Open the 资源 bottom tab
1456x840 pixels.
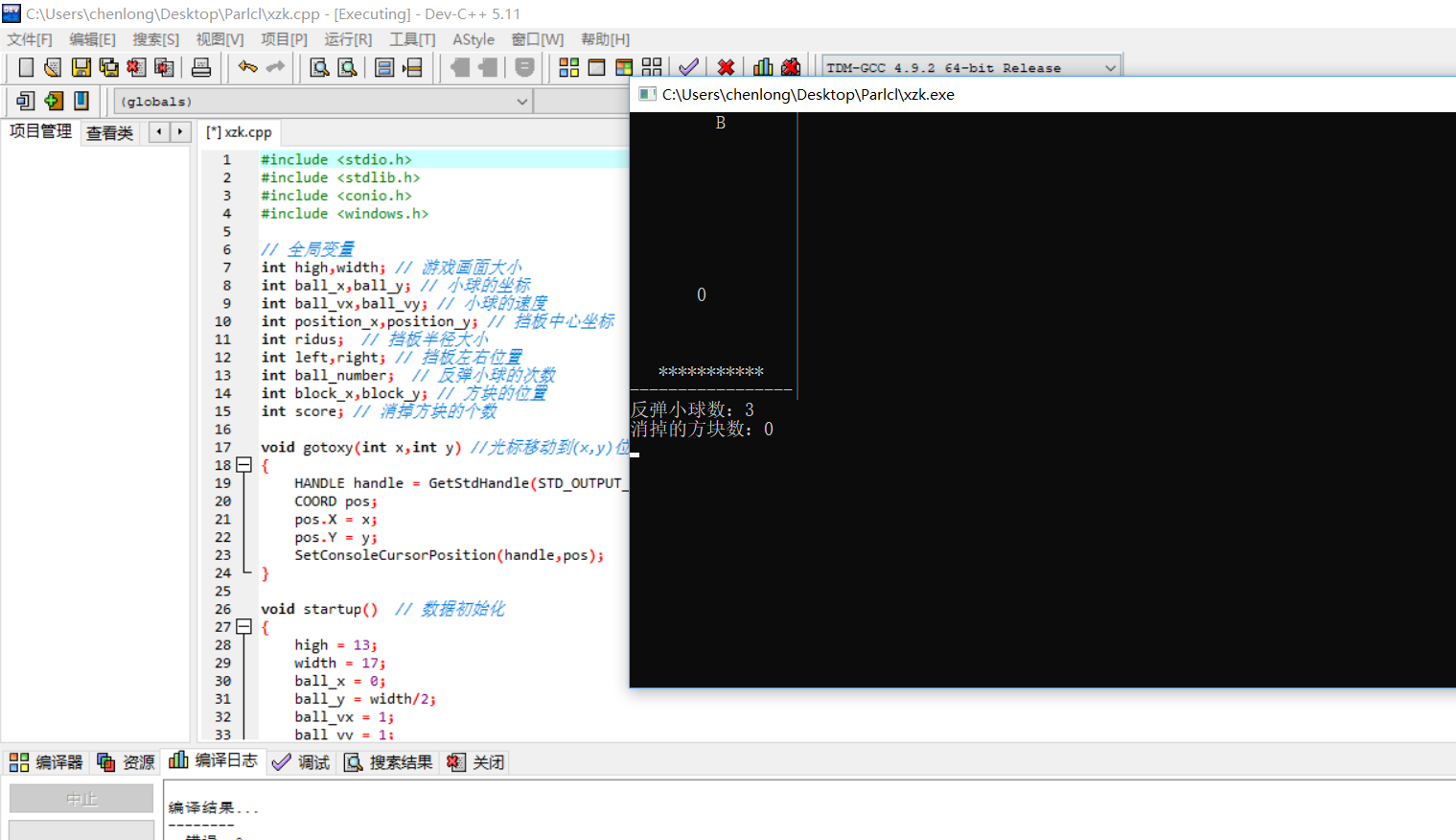pos(126,762)
